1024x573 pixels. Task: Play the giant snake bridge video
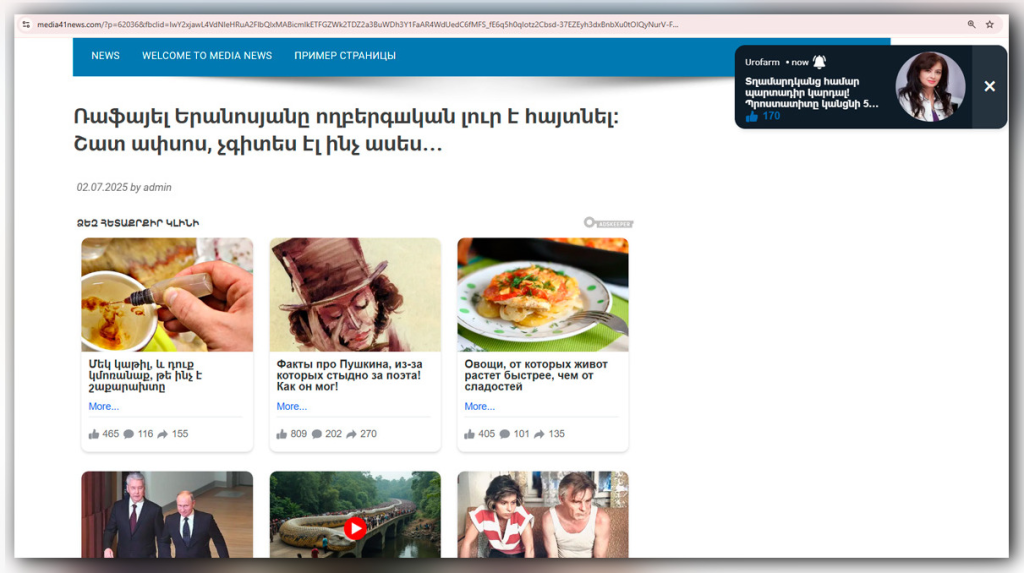355,528
